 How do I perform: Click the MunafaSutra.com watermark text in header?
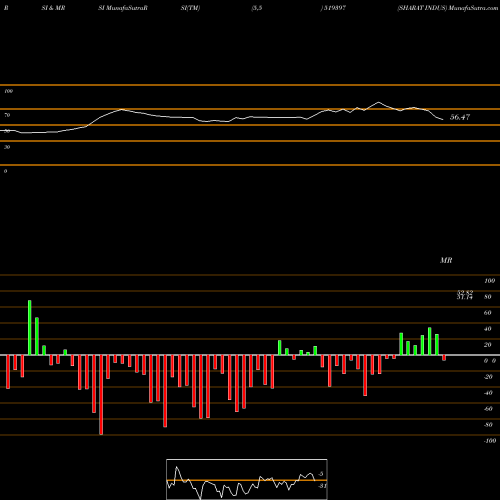[x=473, y=8]
